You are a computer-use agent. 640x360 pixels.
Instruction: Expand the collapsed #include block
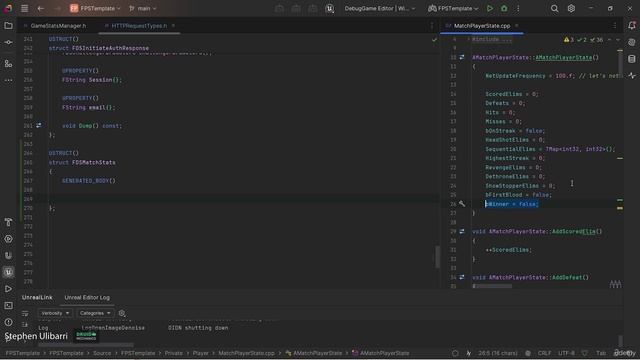[491, 39]
